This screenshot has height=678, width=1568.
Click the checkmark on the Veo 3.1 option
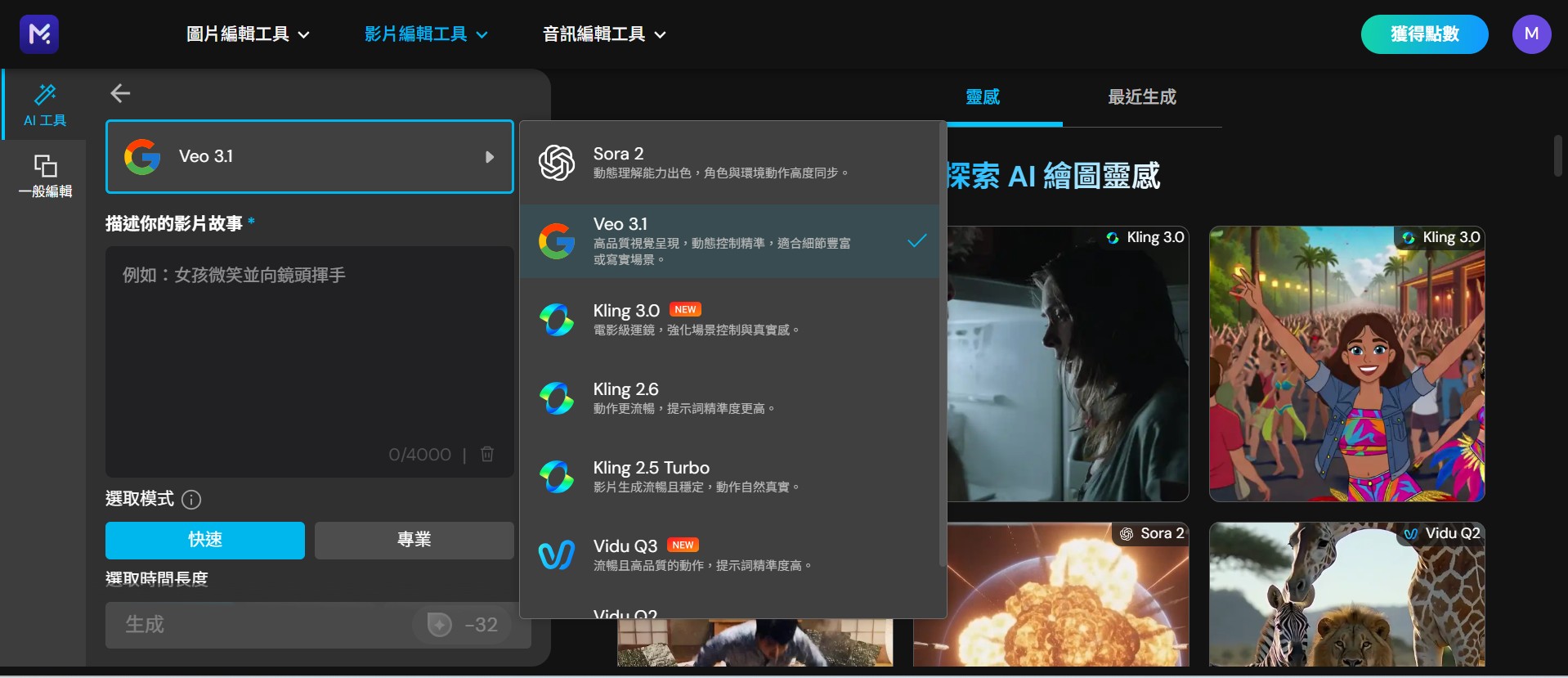[917, 240]
